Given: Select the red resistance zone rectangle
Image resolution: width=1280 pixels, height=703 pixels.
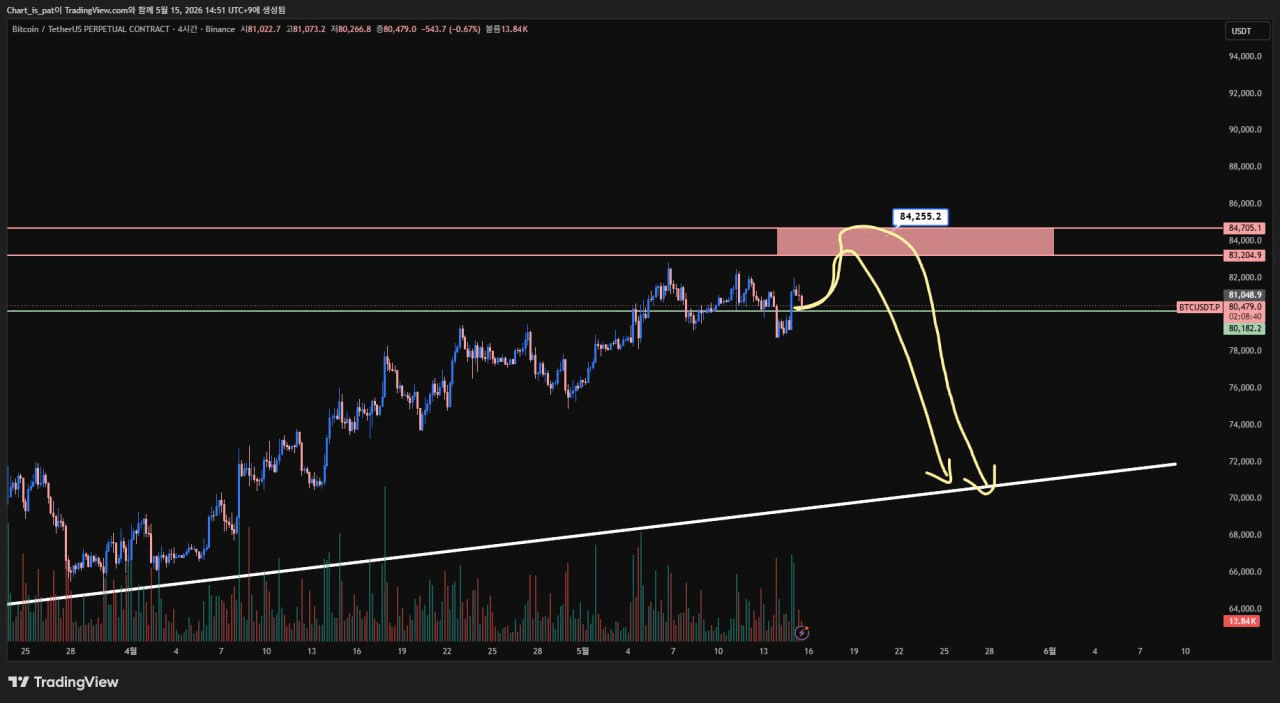Looking at the screenshot, I should (915, 241).
